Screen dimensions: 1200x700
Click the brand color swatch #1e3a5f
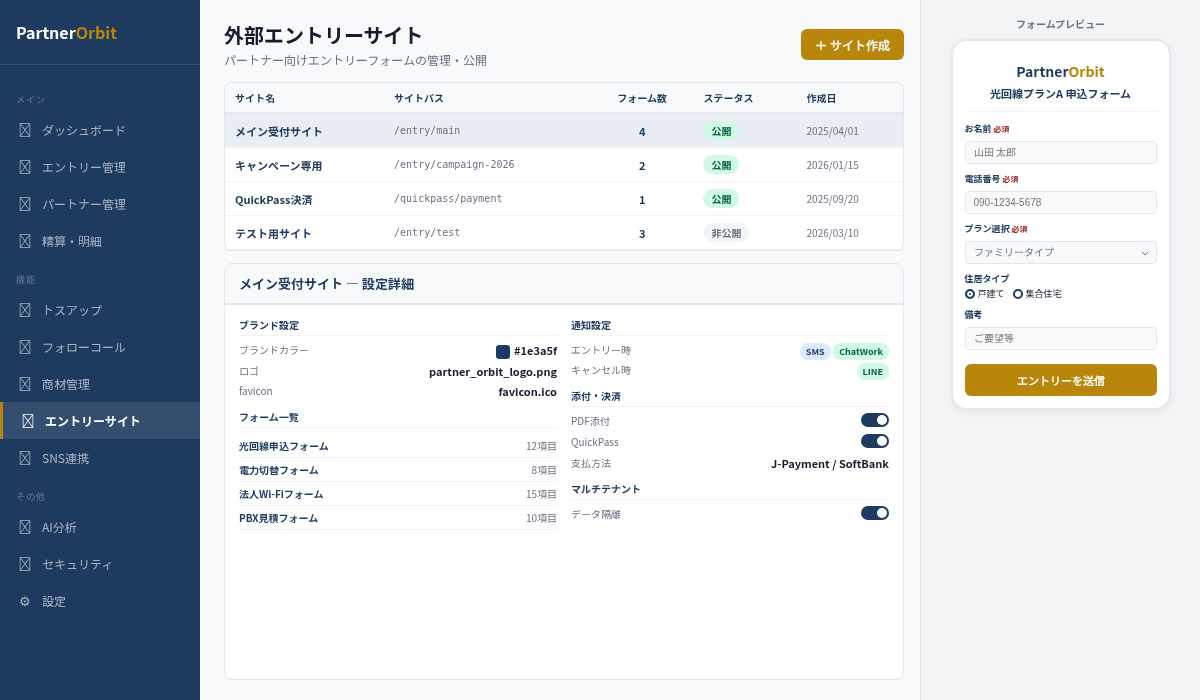pyautogui.click(x=503, y=352)
